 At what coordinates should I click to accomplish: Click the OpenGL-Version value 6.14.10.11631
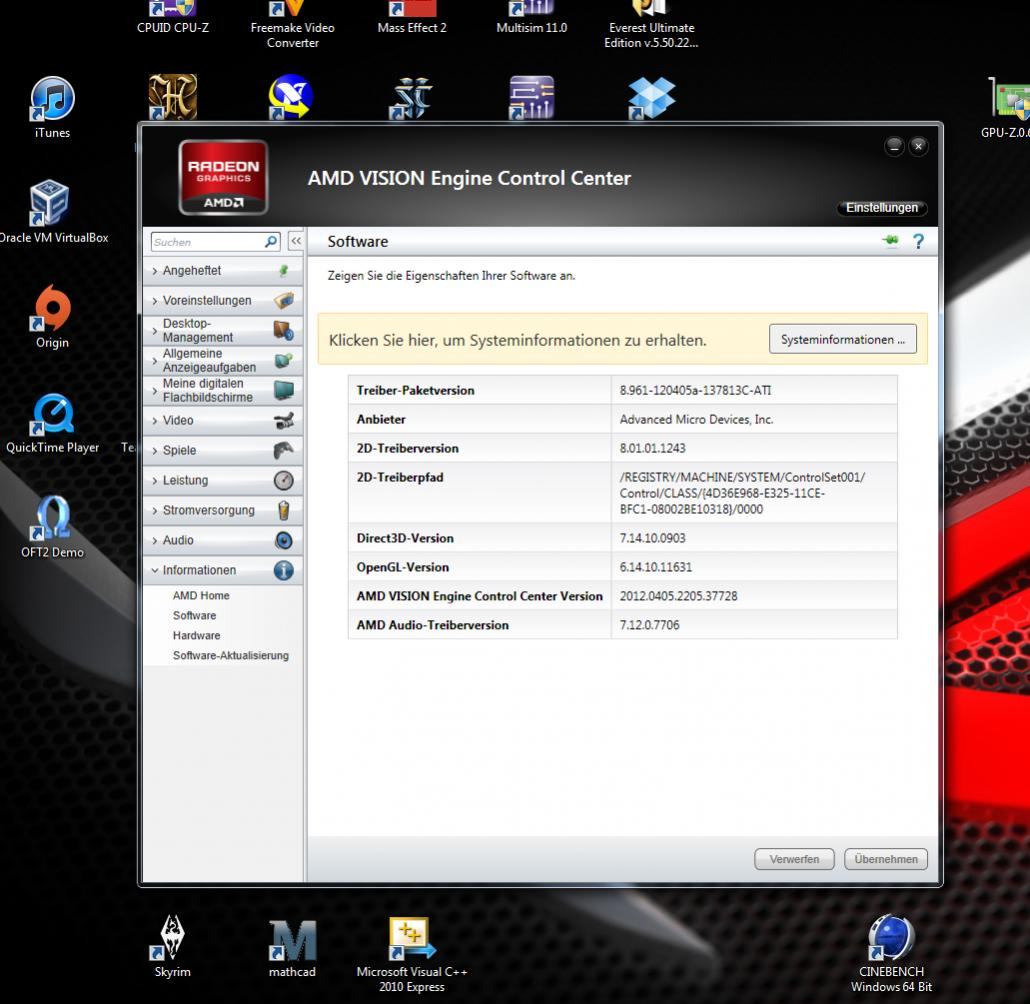(656, 567)
